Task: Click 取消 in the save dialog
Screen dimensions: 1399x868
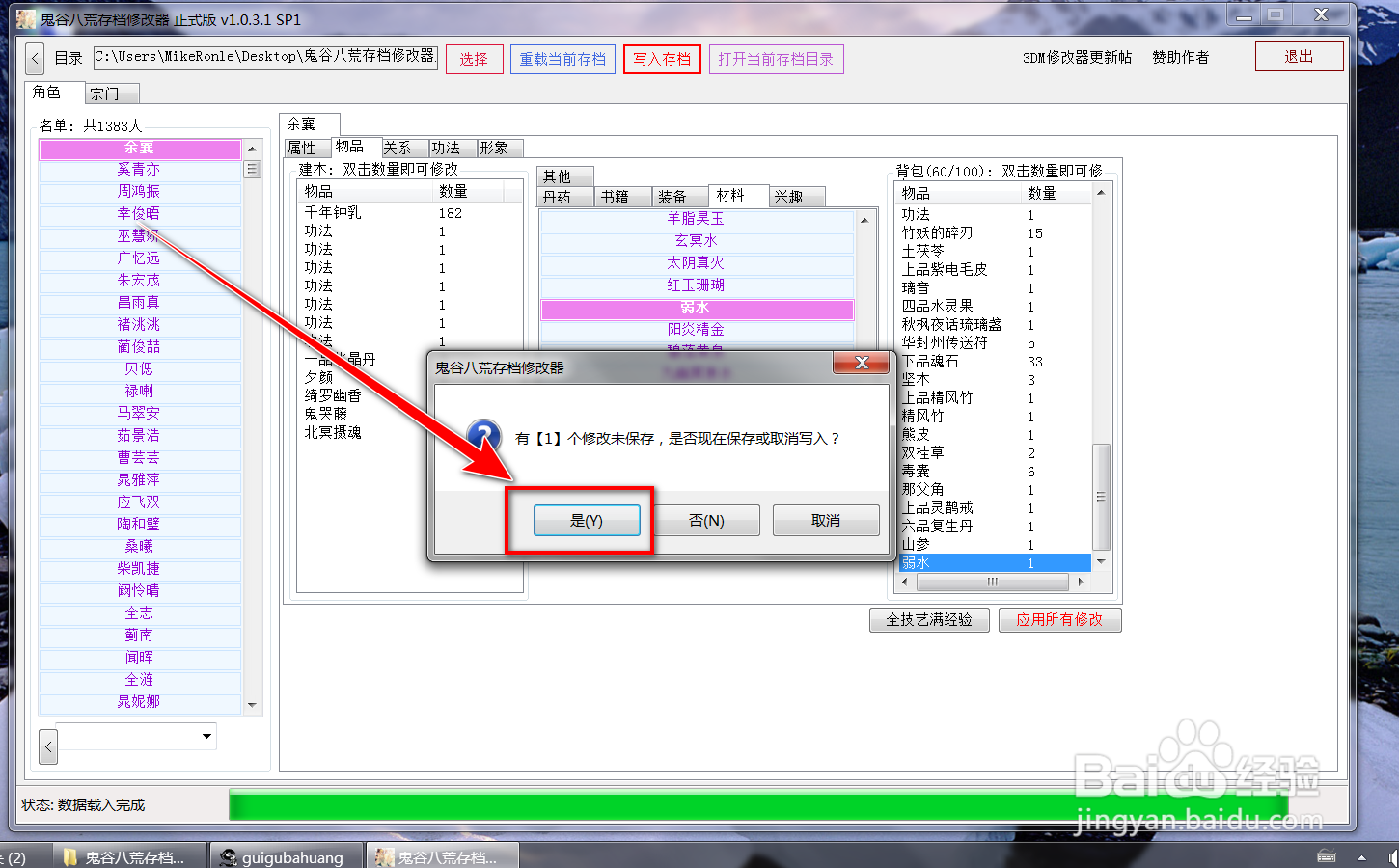Action: pos(826,520)
